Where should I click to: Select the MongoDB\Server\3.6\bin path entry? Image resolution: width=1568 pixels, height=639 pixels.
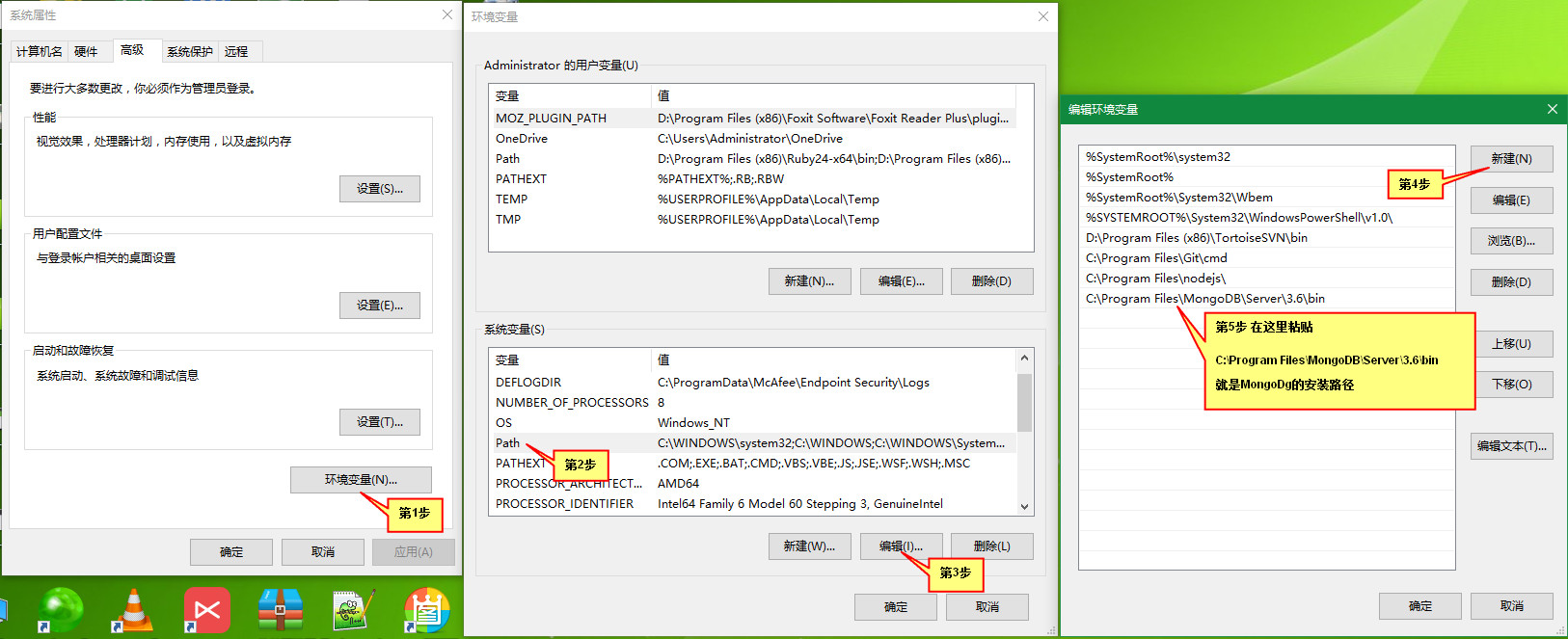[1267, 299]
